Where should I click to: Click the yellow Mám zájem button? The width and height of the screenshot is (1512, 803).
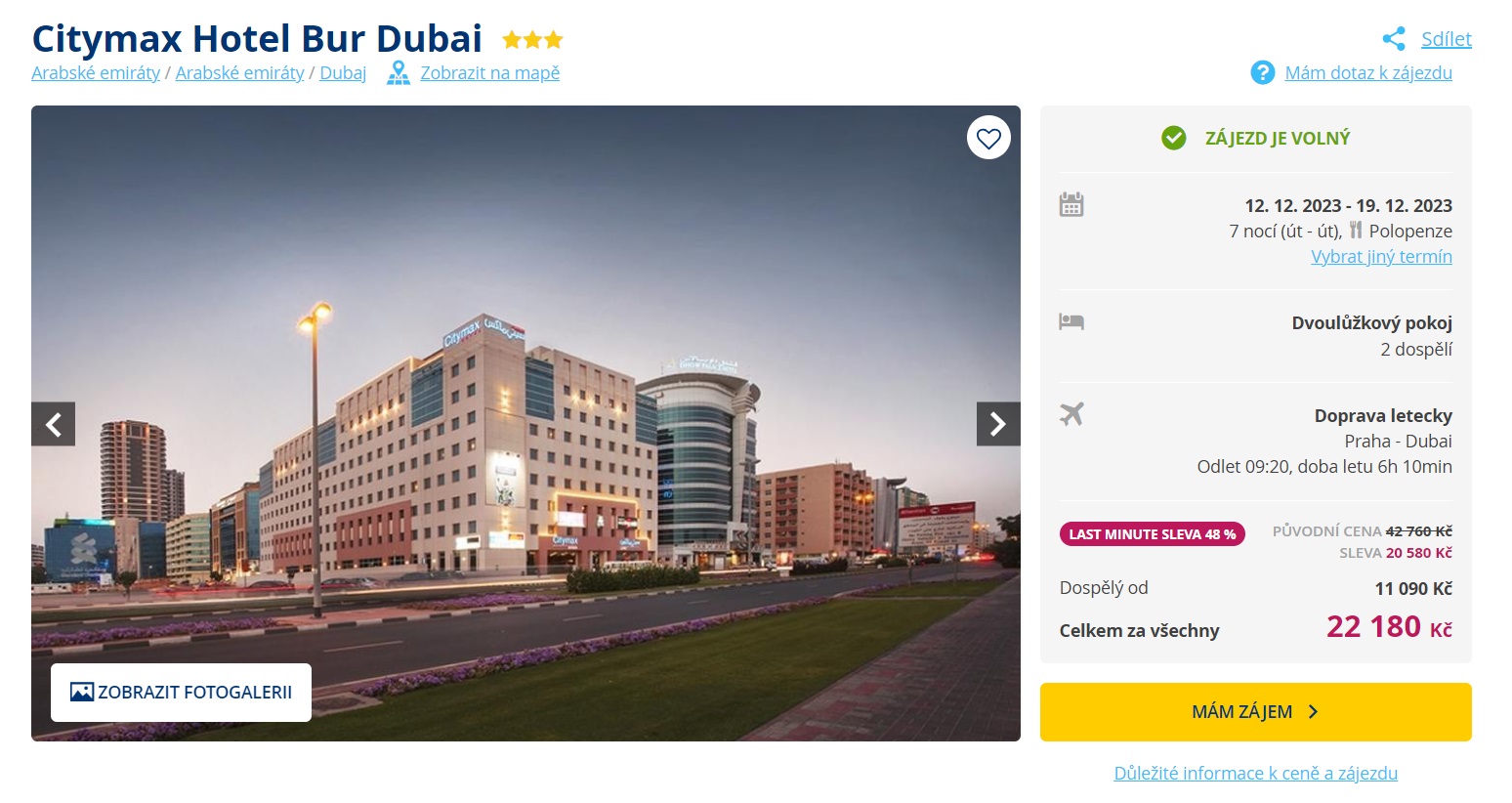(1255, 712)
